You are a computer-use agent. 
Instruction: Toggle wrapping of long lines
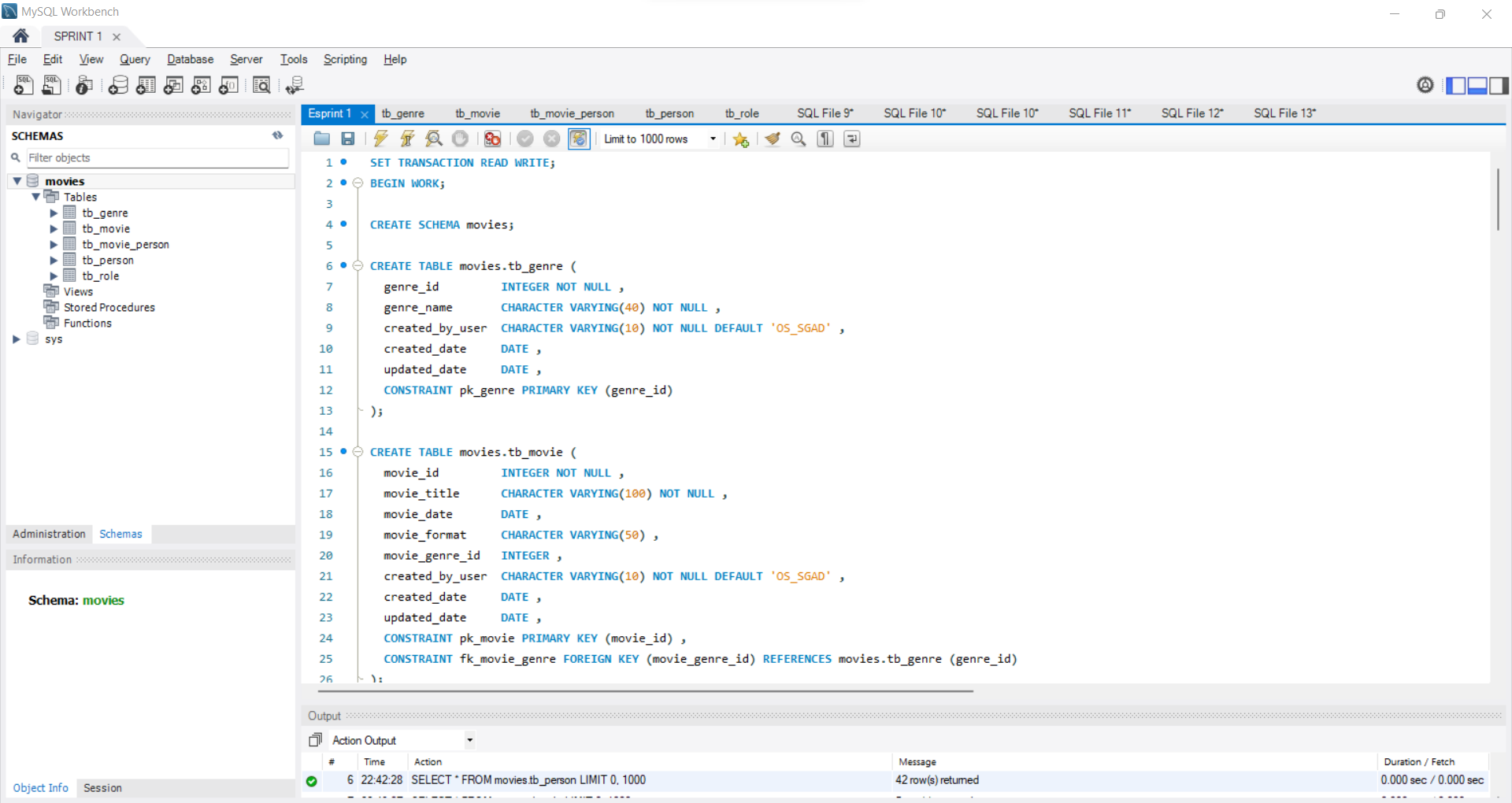click(x=851, y=139)
